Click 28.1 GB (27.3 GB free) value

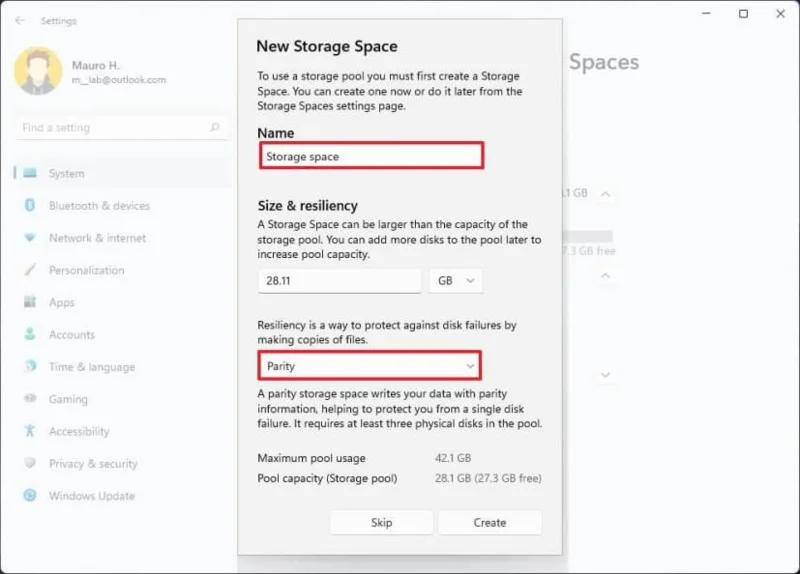(488, 478)
